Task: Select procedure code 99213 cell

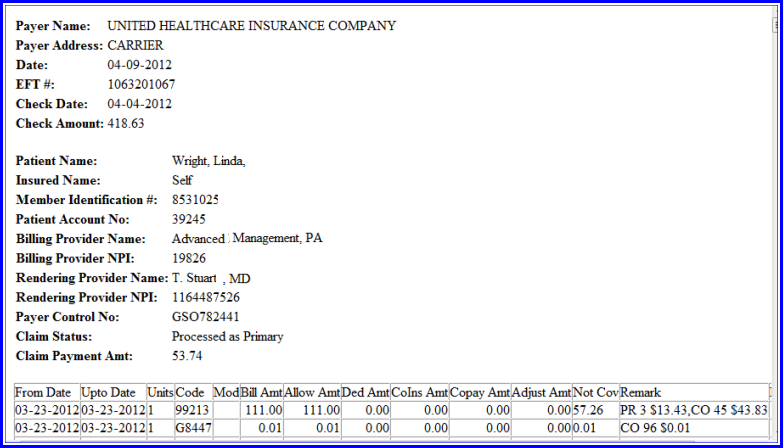Action: tap(193, 411)
